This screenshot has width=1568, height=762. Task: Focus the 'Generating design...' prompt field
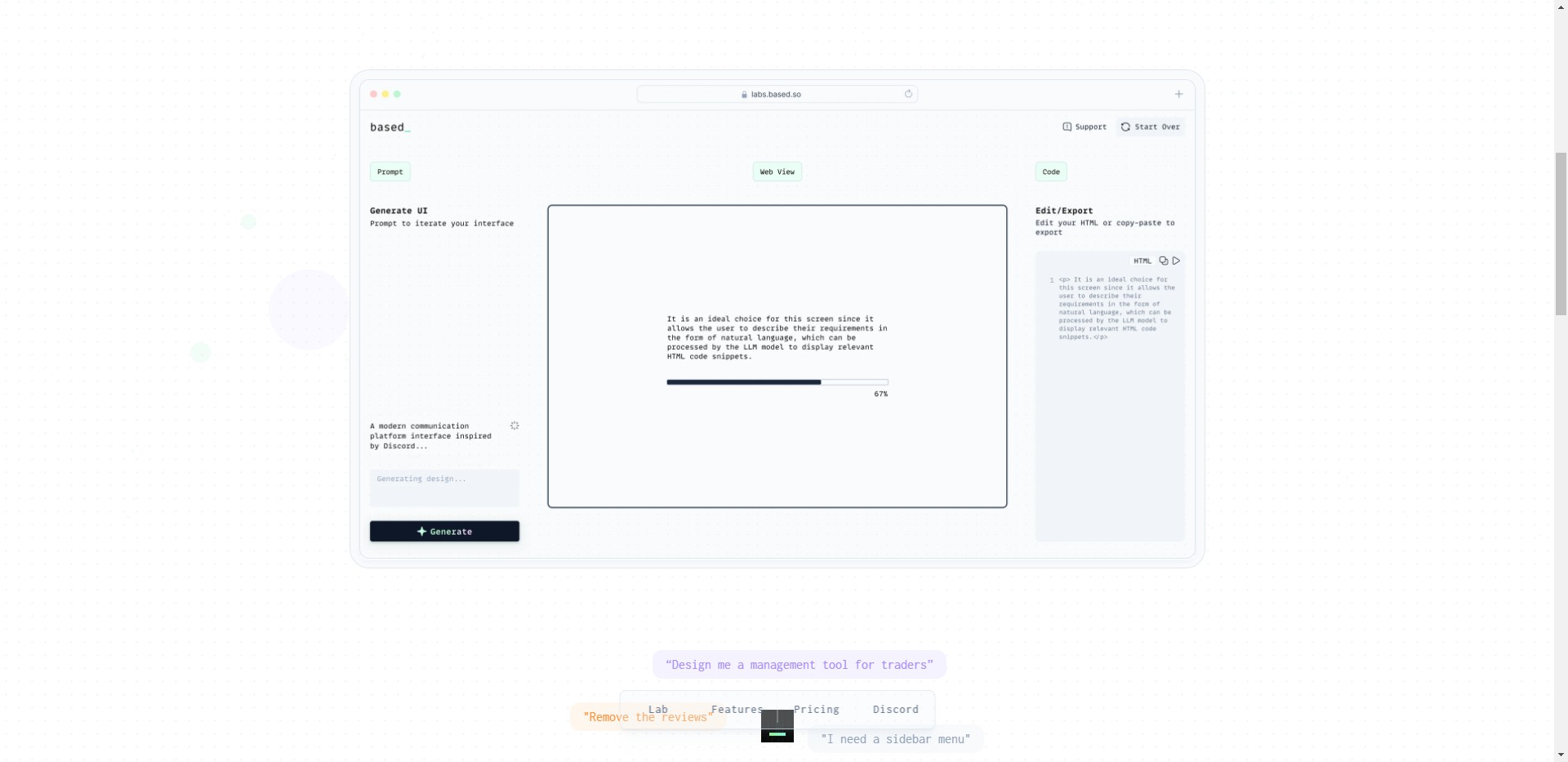coord(444,488)
